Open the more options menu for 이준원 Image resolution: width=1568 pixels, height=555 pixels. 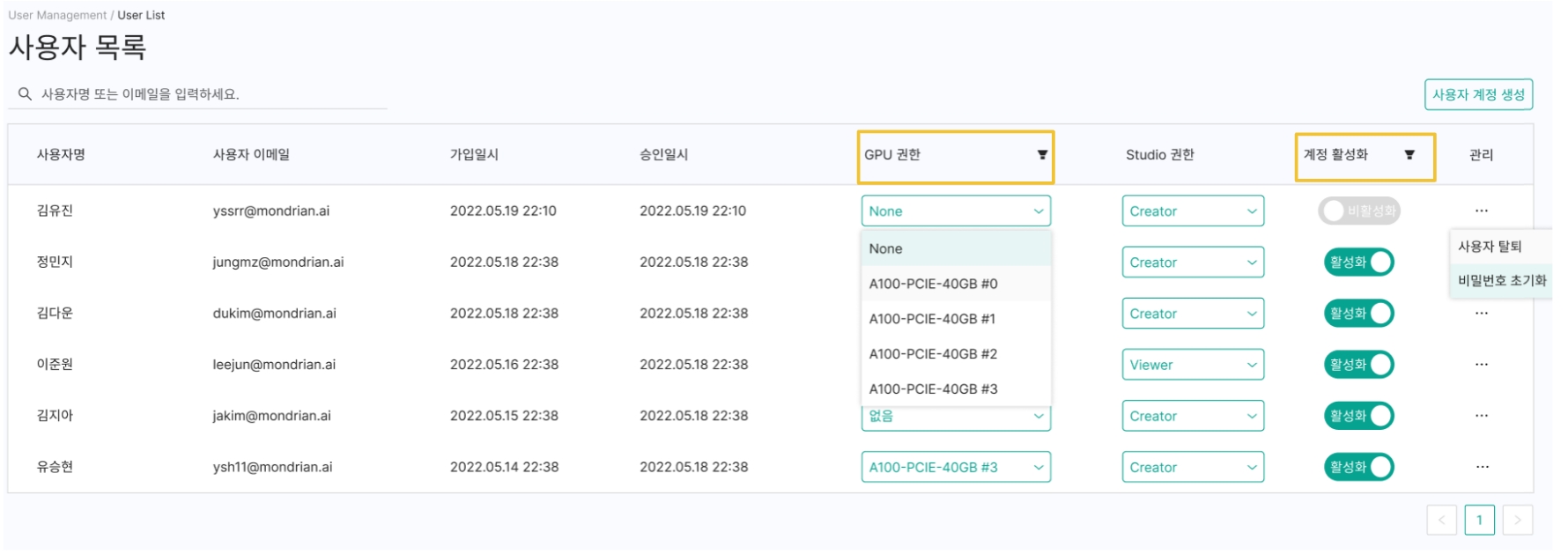click(x=1482, y=365)
